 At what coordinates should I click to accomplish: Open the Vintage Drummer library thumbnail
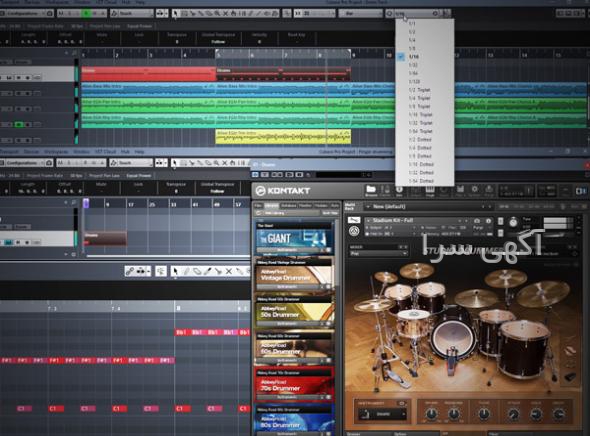(x=295, y=275)
